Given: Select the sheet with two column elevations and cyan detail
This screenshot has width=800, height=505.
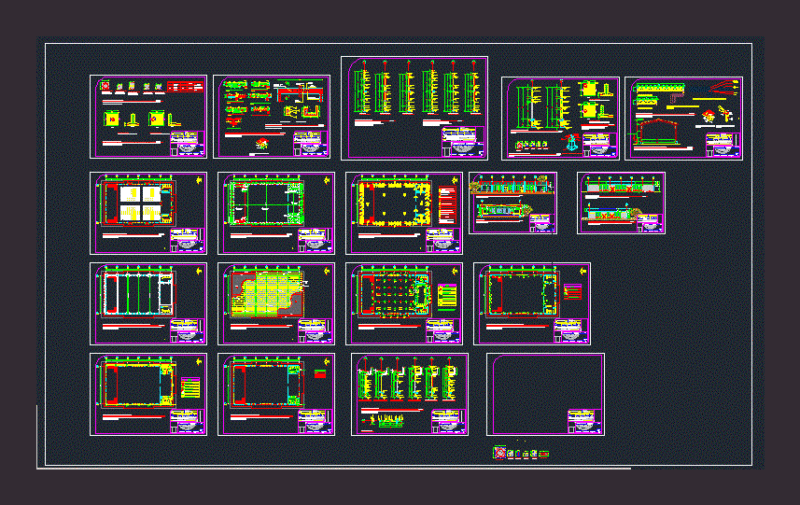Looking at the screenshot, I should coord(560,118).
